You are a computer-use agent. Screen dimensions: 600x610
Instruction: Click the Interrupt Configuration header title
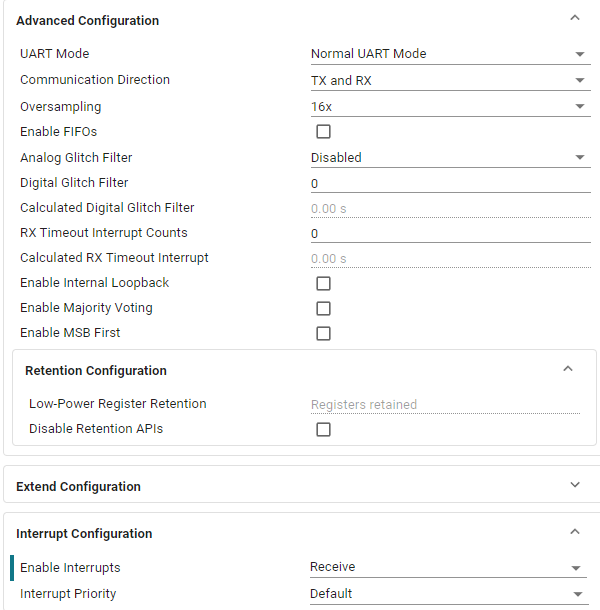click(84, 534)
